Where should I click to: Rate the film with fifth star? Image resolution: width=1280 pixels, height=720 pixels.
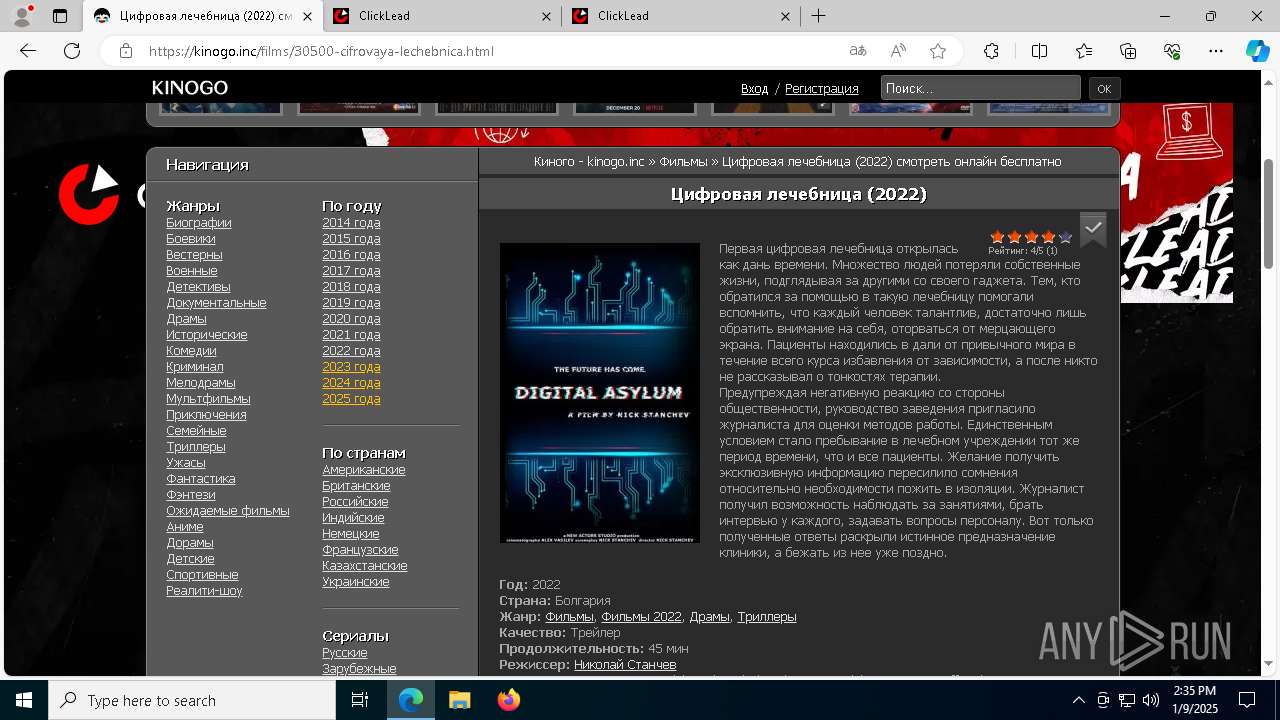tap(1065, 237)
